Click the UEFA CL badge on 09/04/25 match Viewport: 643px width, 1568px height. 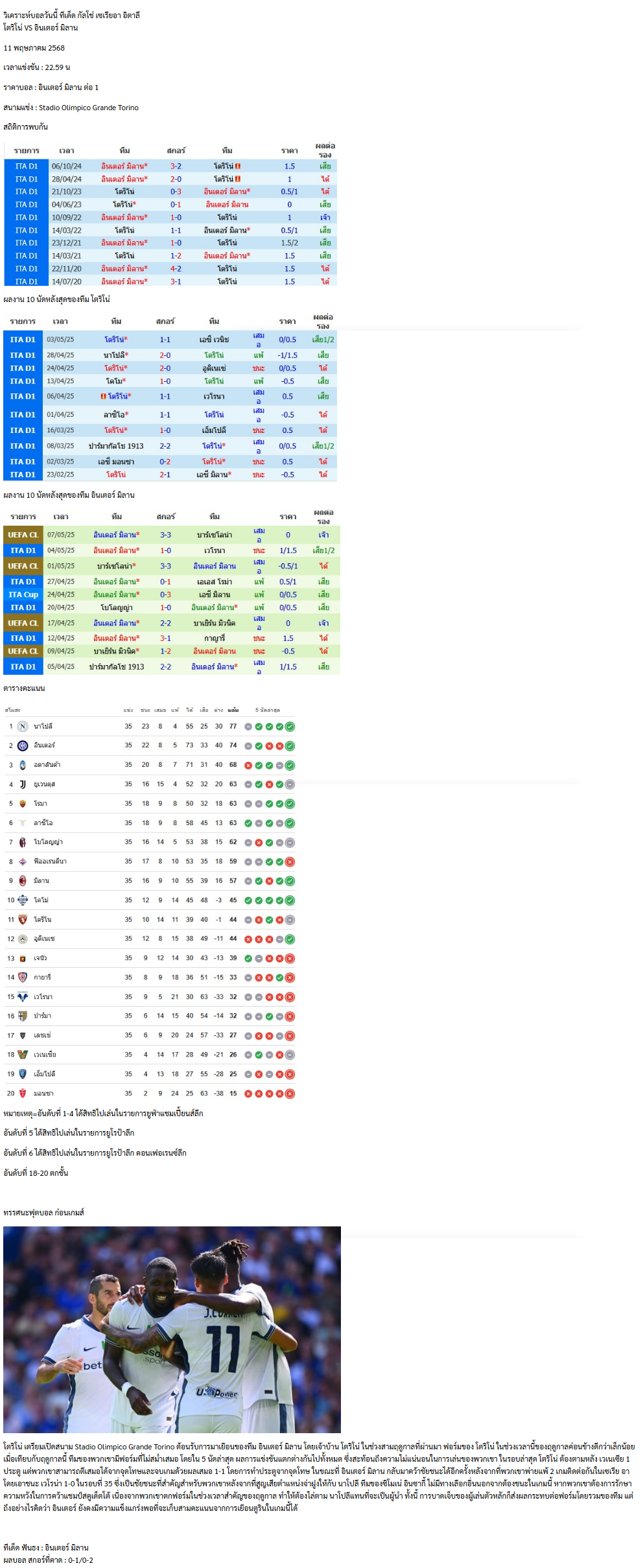tap(23, 651)
